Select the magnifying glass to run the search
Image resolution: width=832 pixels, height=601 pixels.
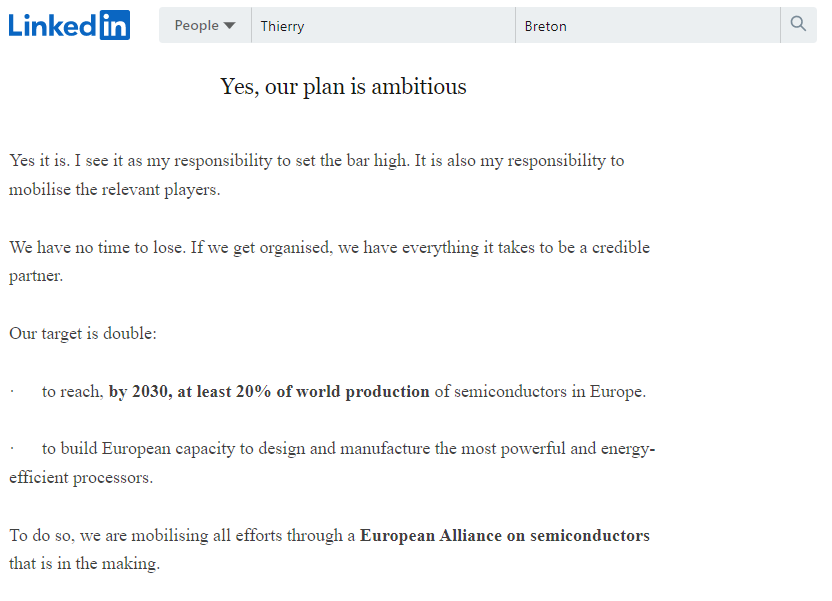pyautogui.click(x=798, y=24)
